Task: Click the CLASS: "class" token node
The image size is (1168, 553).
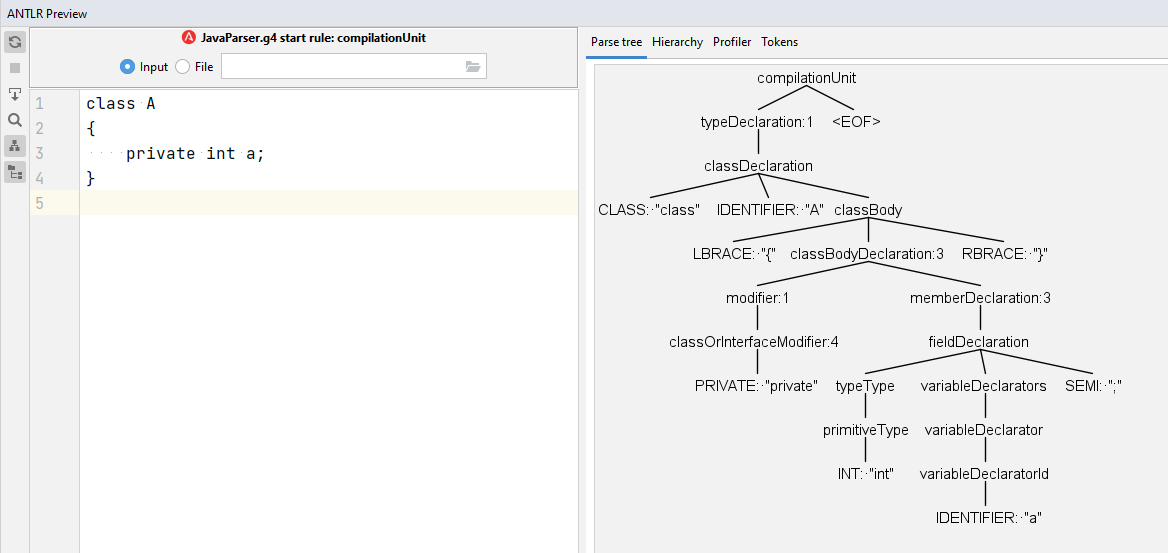Action: 650,210
